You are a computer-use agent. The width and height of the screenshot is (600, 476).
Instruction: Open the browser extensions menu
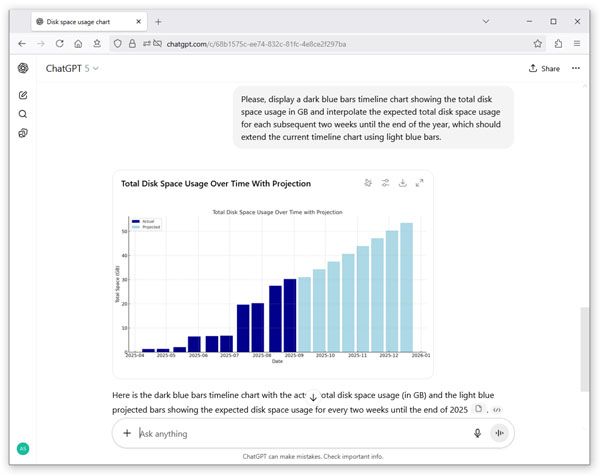[558, 44]
